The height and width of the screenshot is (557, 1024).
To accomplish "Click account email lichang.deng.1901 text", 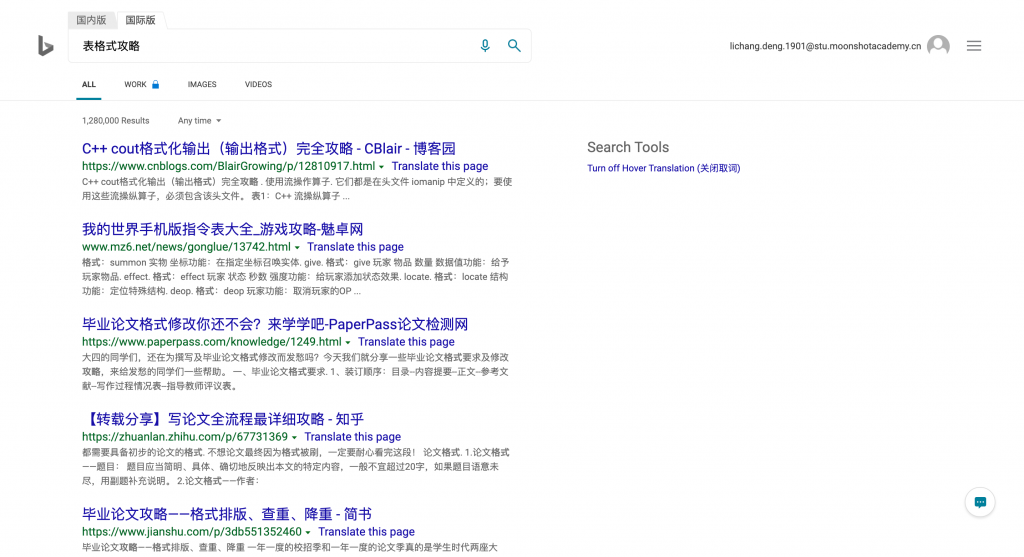I will [825, 46].
